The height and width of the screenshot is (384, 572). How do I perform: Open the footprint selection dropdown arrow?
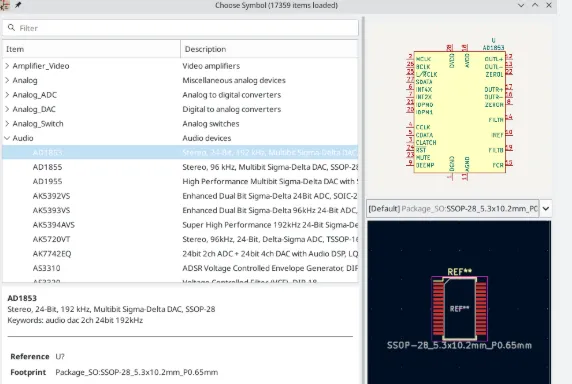tap(546, 209)
